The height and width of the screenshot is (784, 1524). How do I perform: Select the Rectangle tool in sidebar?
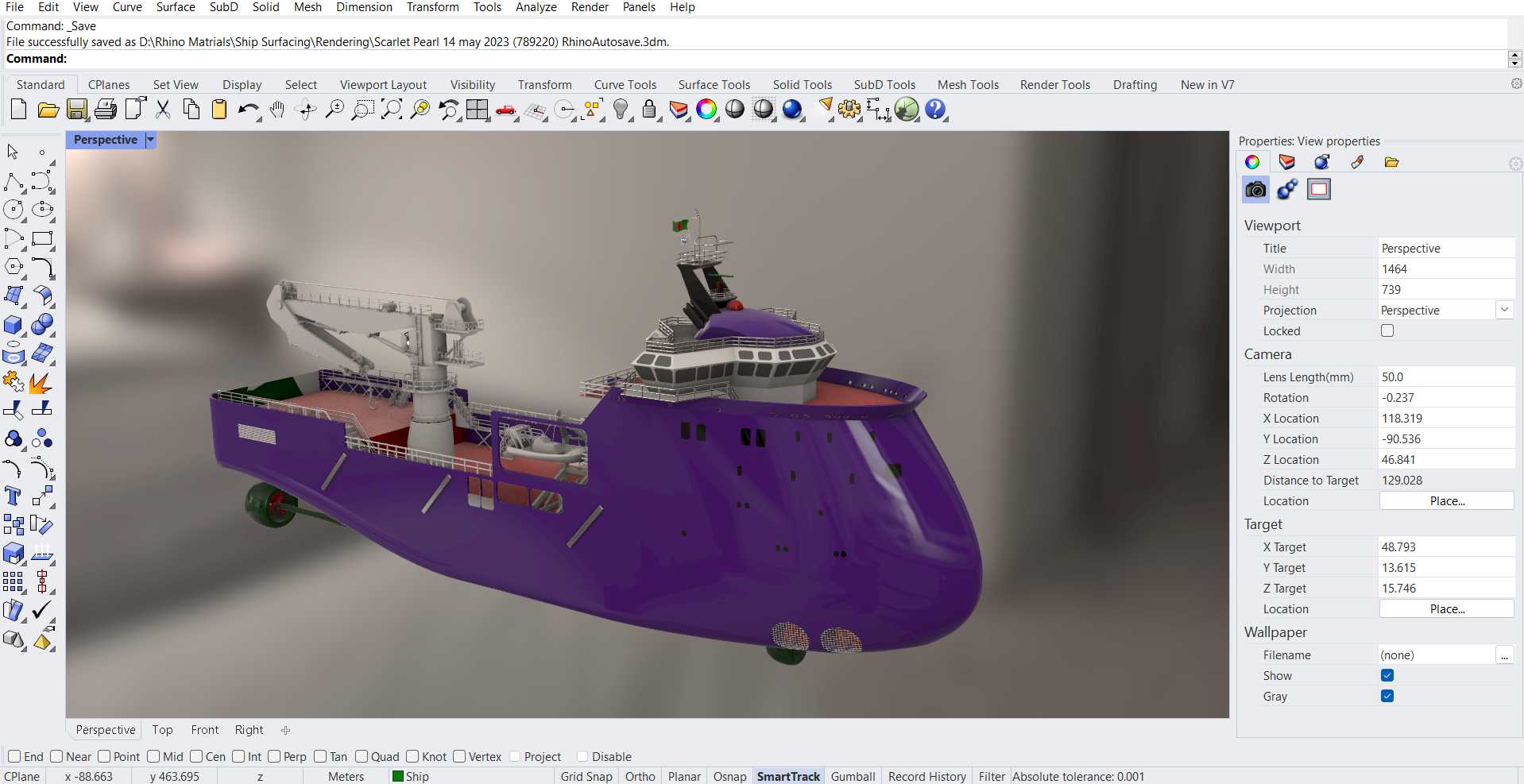click(42, 238)
